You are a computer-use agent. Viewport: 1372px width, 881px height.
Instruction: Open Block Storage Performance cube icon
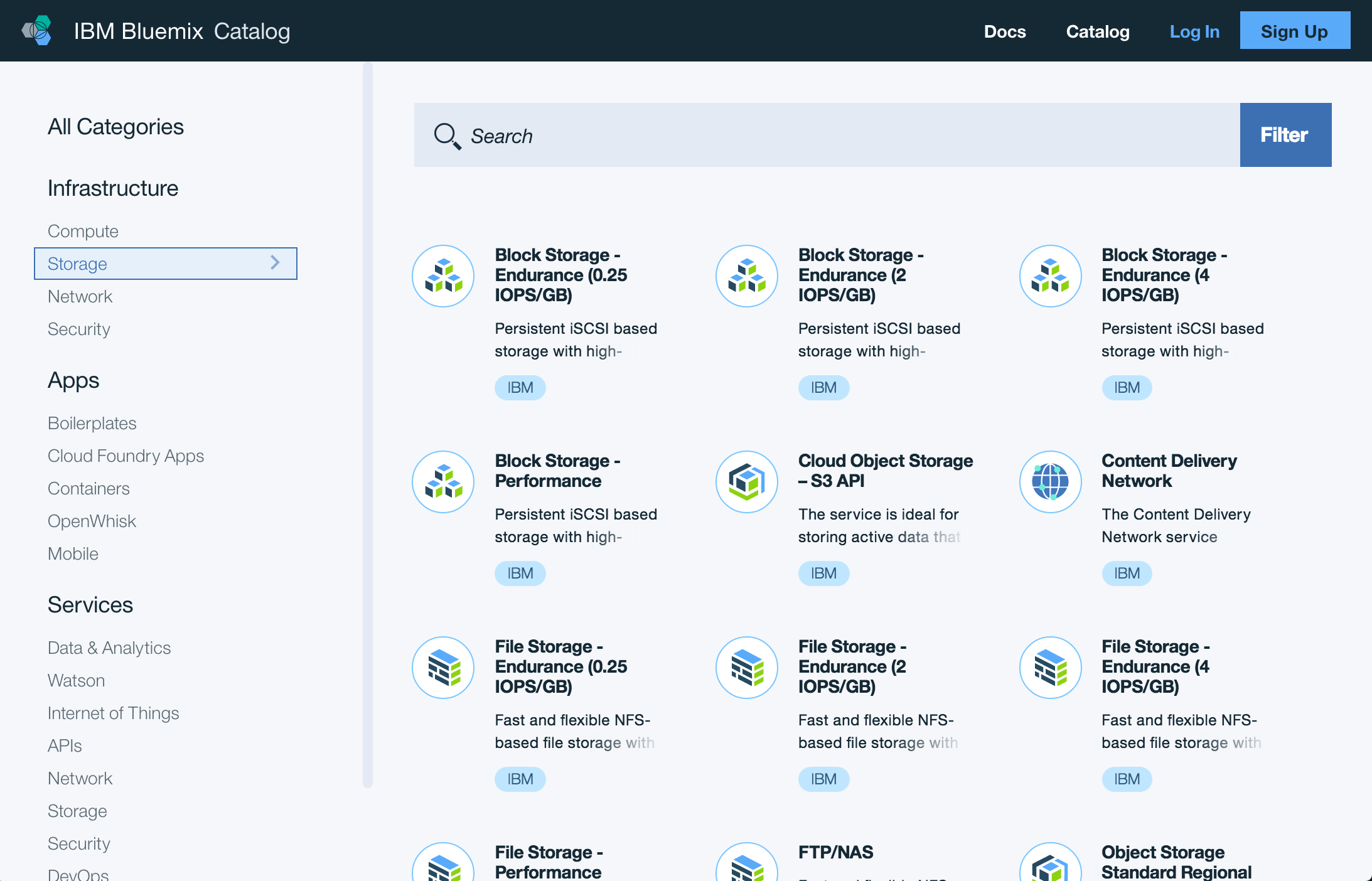pyautogui.click(x=443, y=482)
